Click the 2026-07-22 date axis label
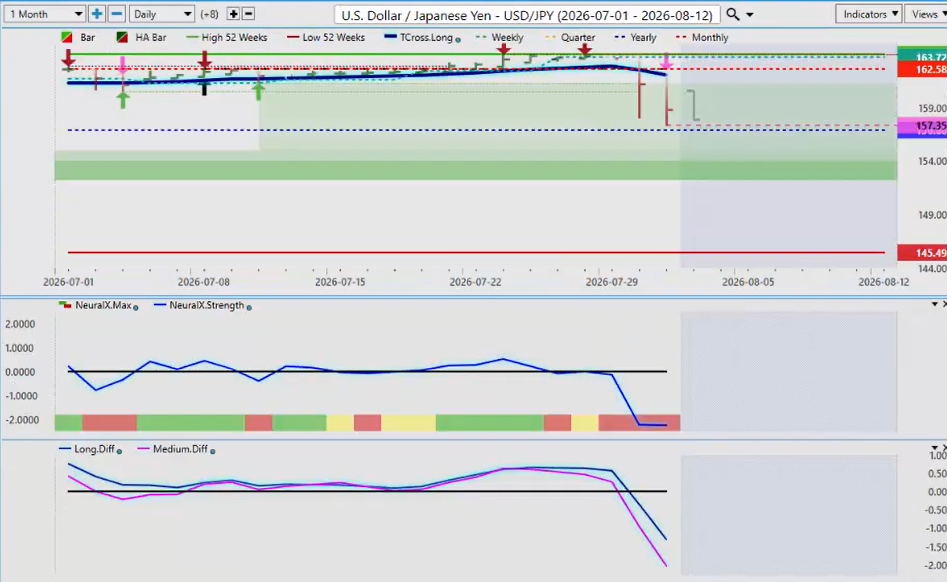This screenshot has width=947, height=582. (475, 282)
